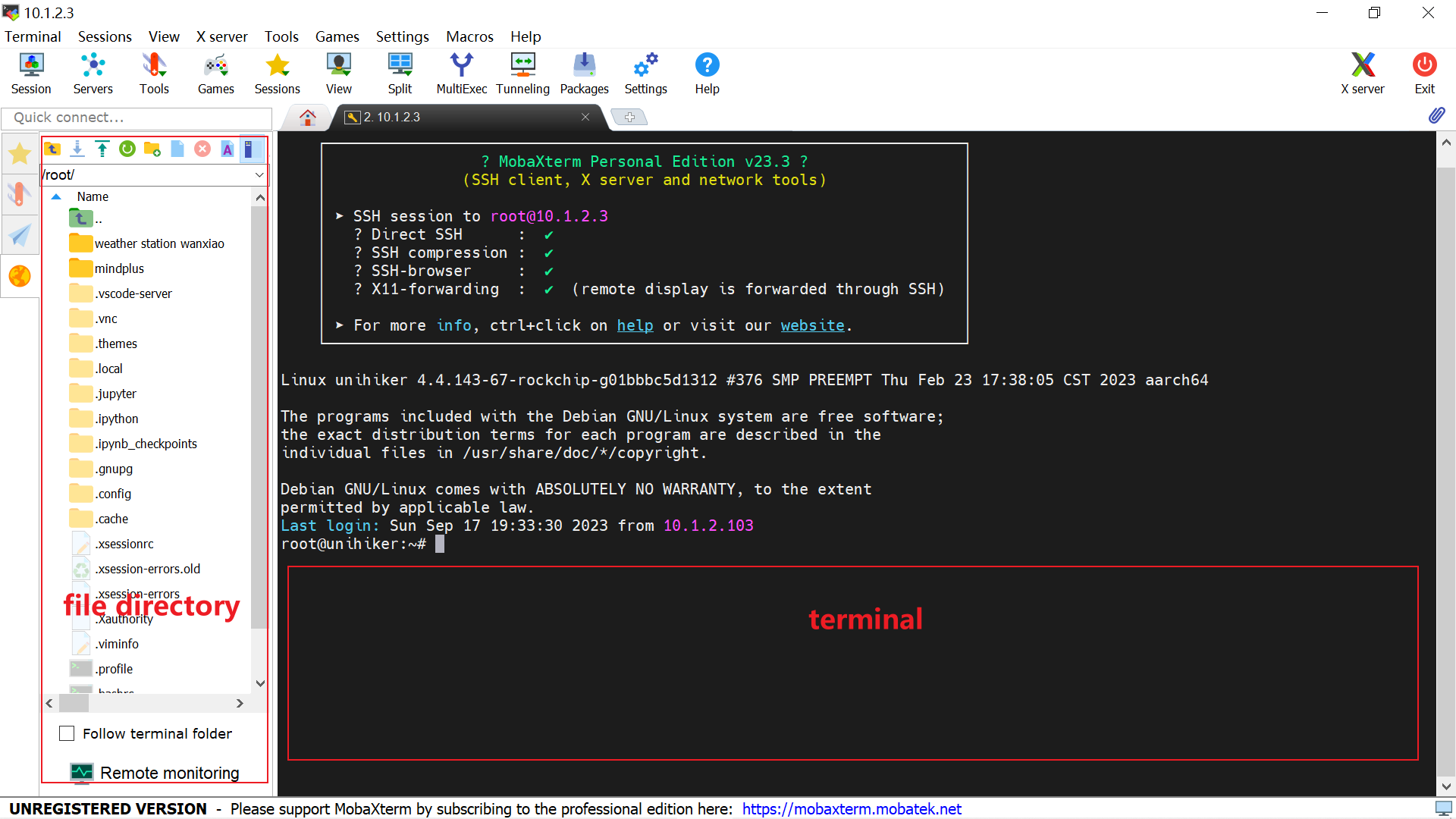Collapse the Name column sort arrow
This screenshot has width=1456, height=819.
click(x=56, y=196)
